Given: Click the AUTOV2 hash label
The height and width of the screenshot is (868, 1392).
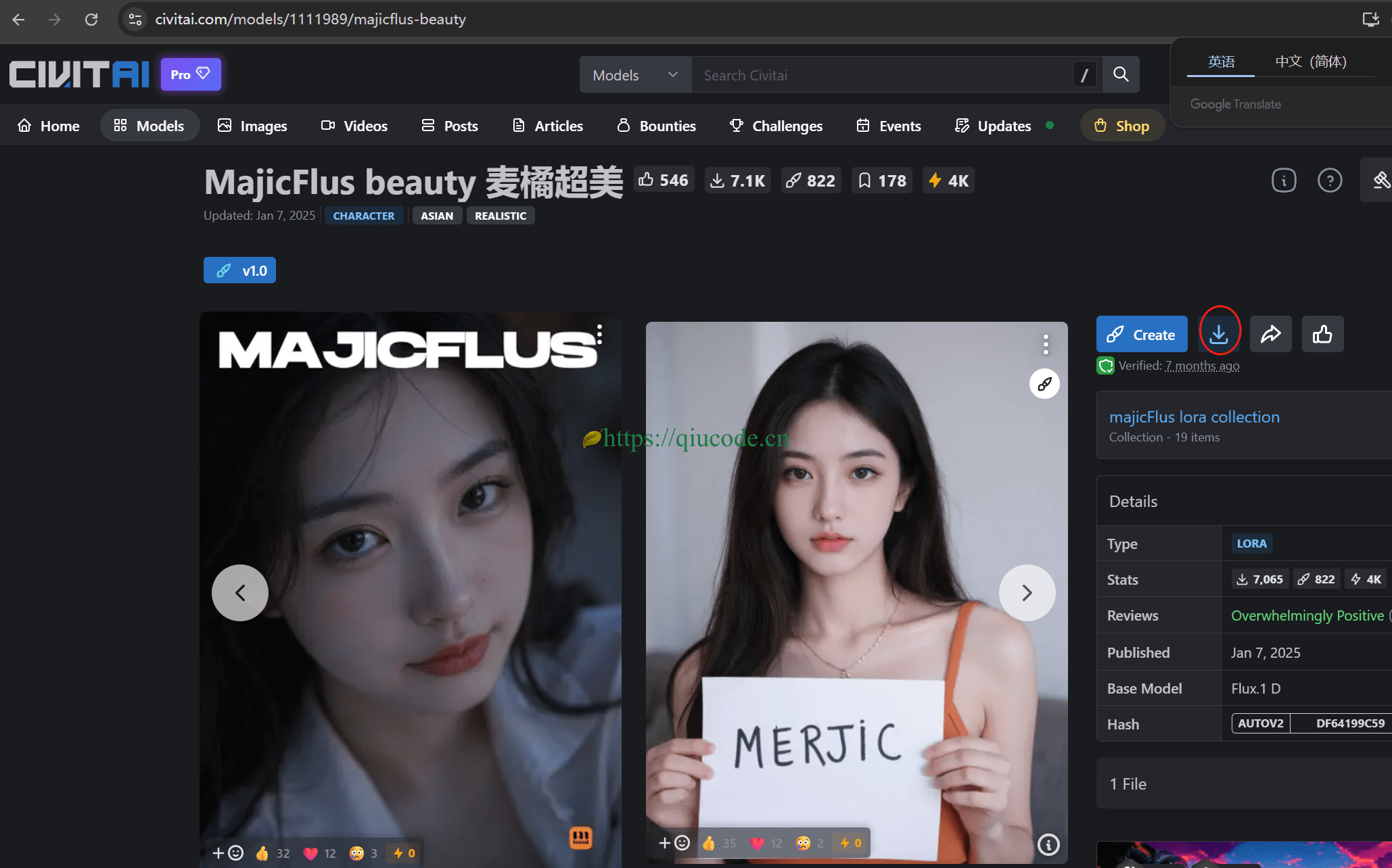Looking at the screenshot, I should pyautogui.click(x=1261, y=723).
